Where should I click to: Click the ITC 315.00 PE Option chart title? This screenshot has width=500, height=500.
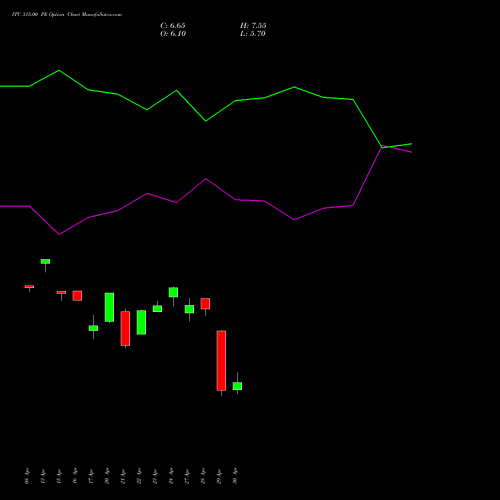67,15
